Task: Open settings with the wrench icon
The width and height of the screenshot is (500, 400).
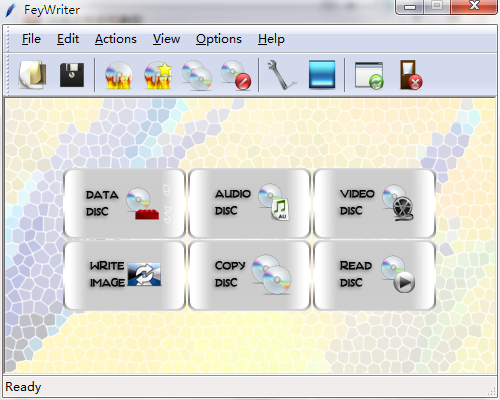Action: 281,75
